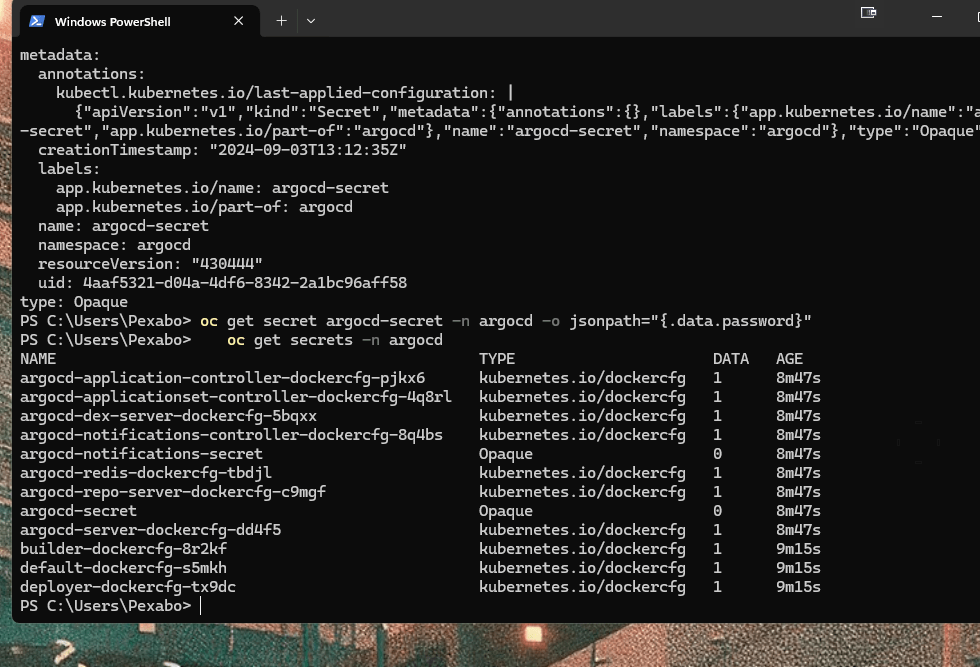The image size is (980, 667).
Task: Click argocd-repo-server-dockercfg-c9mgf row name
Action: pos(172,492)
